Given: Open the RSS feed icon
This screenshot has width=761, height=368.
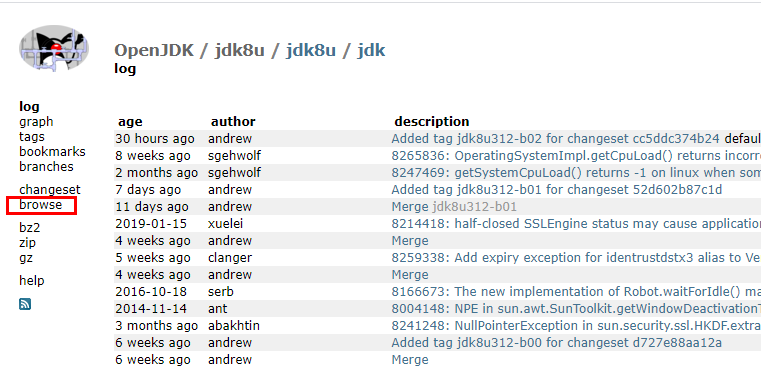Looking at the screenshot, I should (x=25, y=304).
